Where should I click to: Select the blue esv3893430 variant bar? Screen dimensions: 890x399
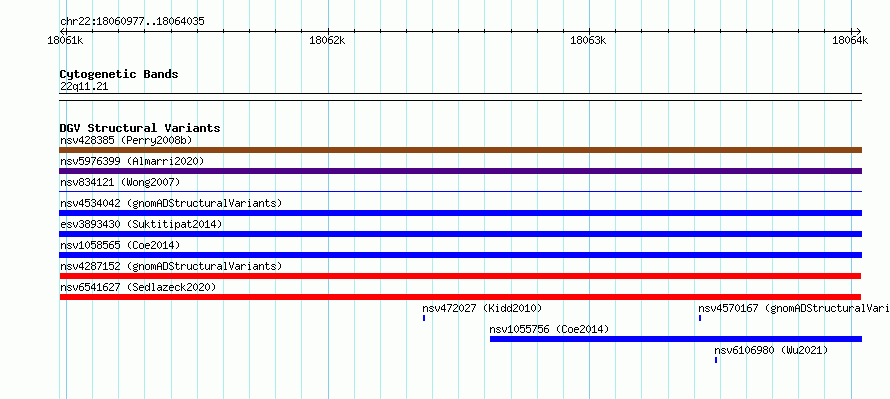[x=460, y=234]
